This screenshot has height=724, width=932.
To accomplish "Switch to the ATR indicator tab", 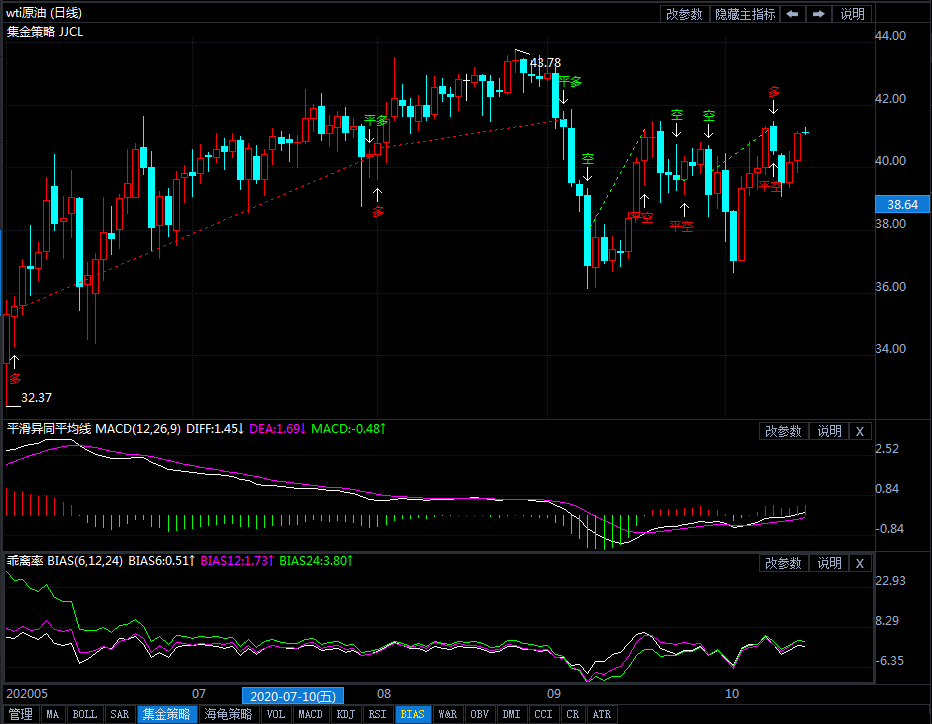I will point(601,715).
